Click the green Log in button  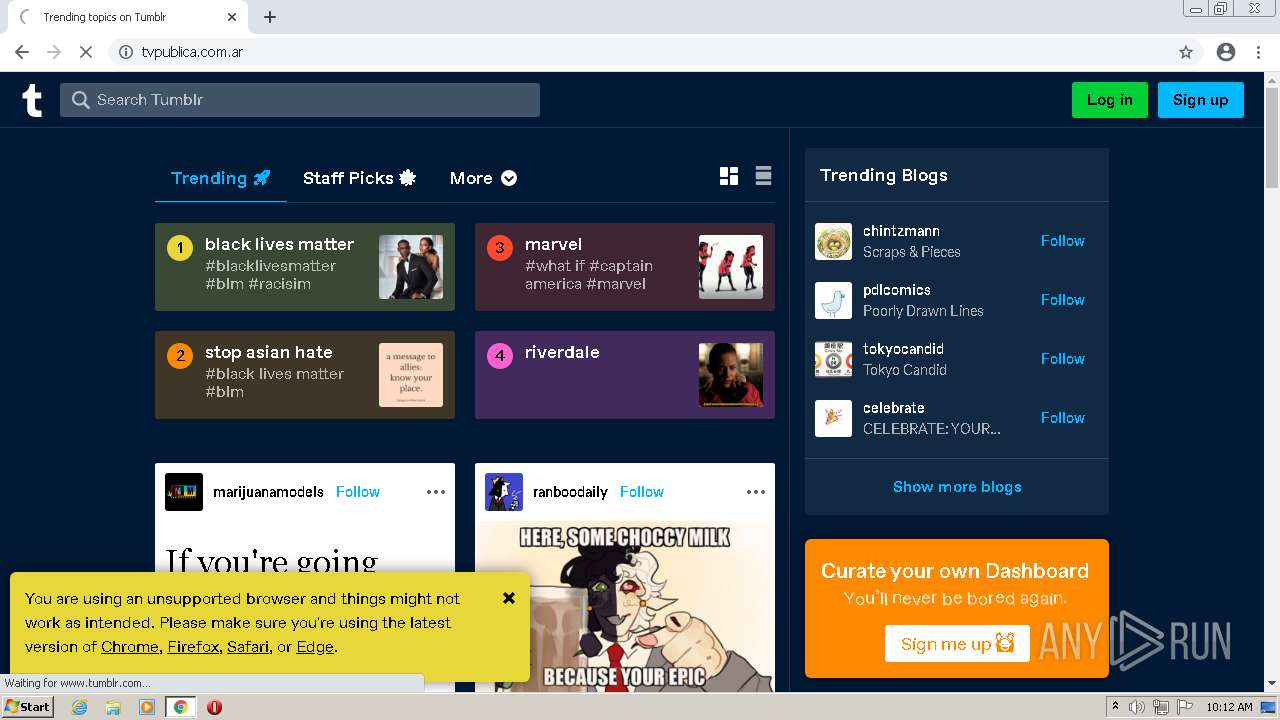[x=1110, y=100]
